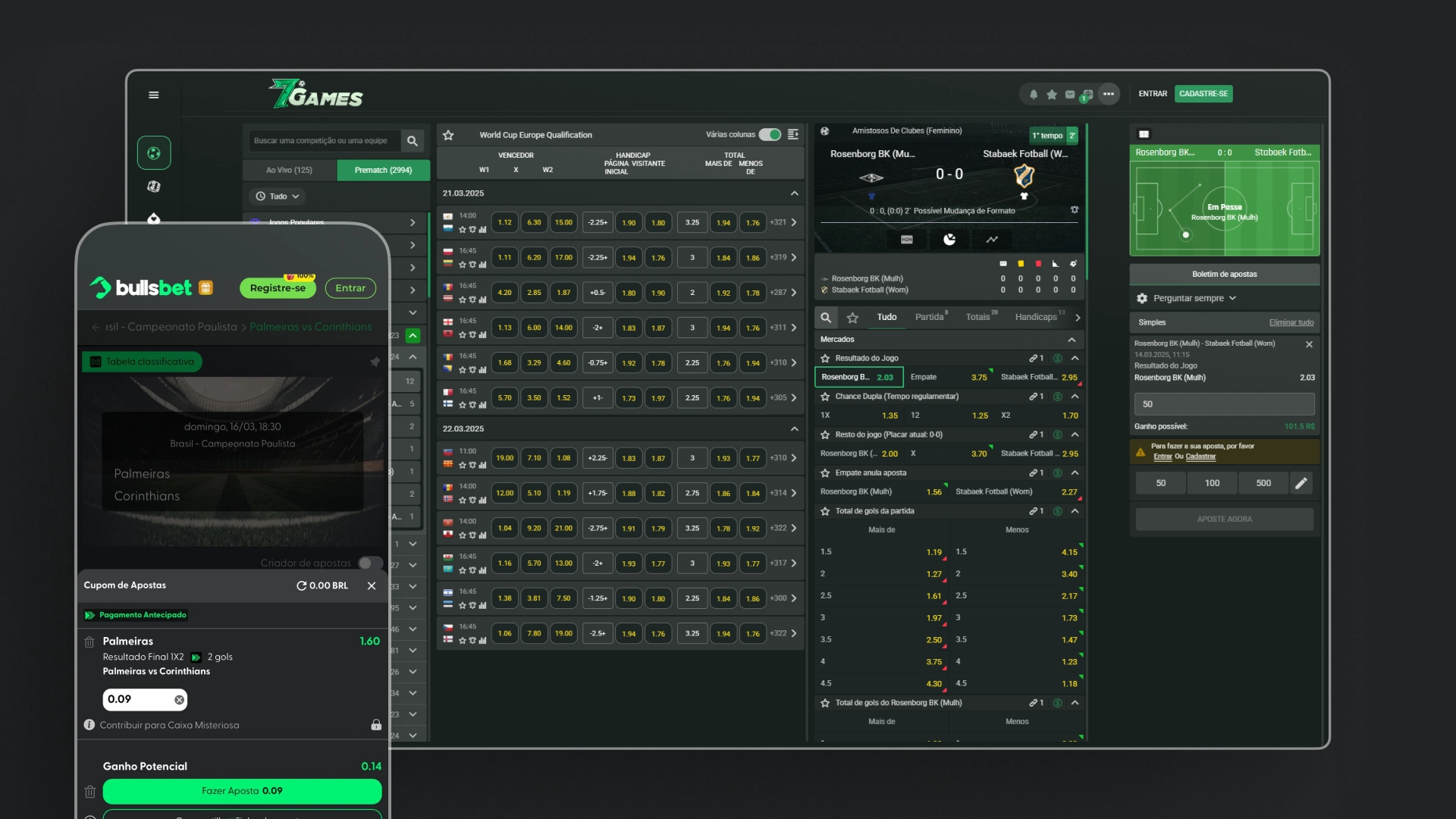The height and width of the screenshot is (819, 1456).
Task: Click ENTRAR in 7Games header
Action: pos(1153,94)
